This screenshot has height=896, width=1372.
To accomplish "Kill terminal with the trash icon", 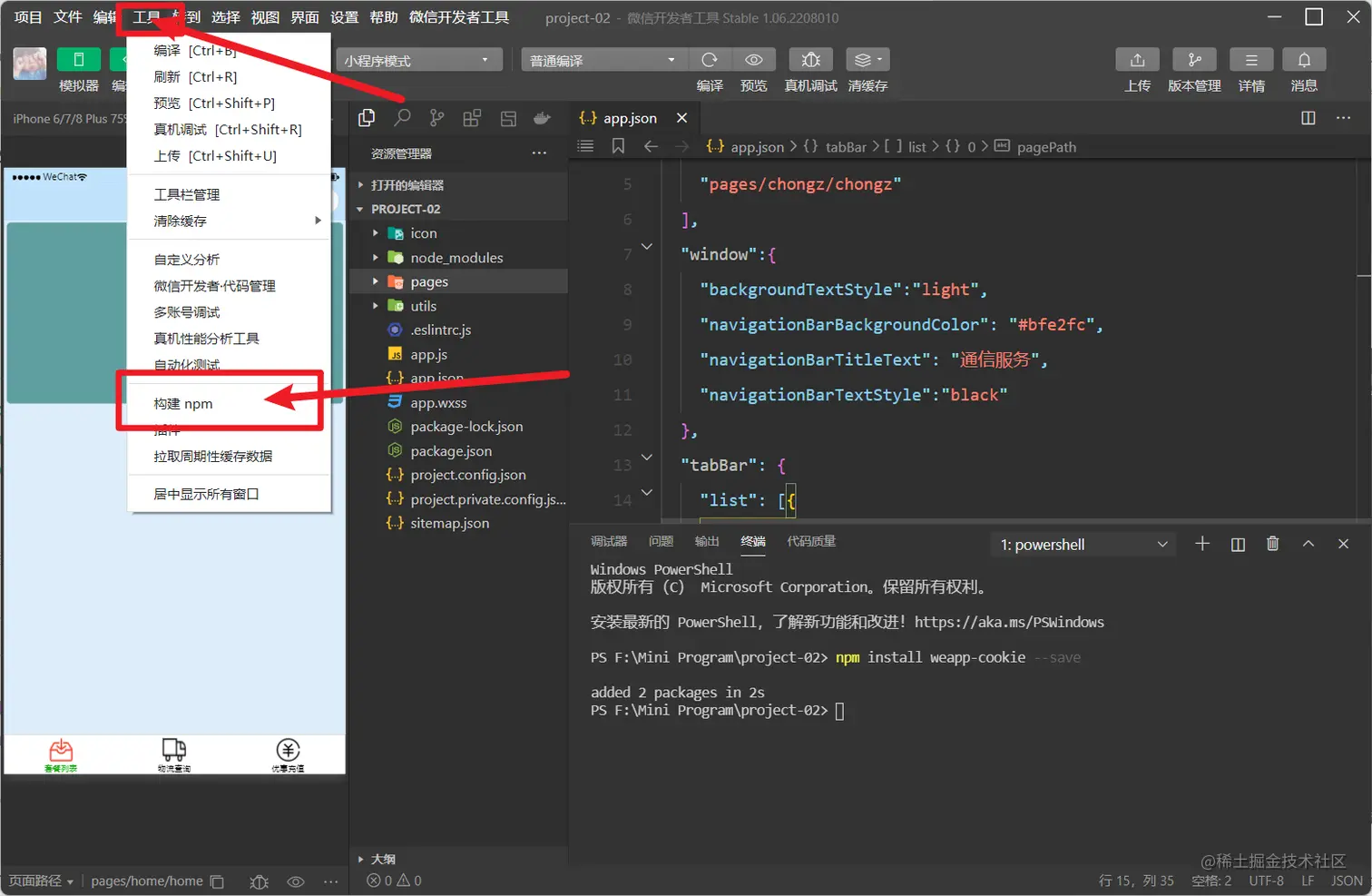I will 1273,544.
